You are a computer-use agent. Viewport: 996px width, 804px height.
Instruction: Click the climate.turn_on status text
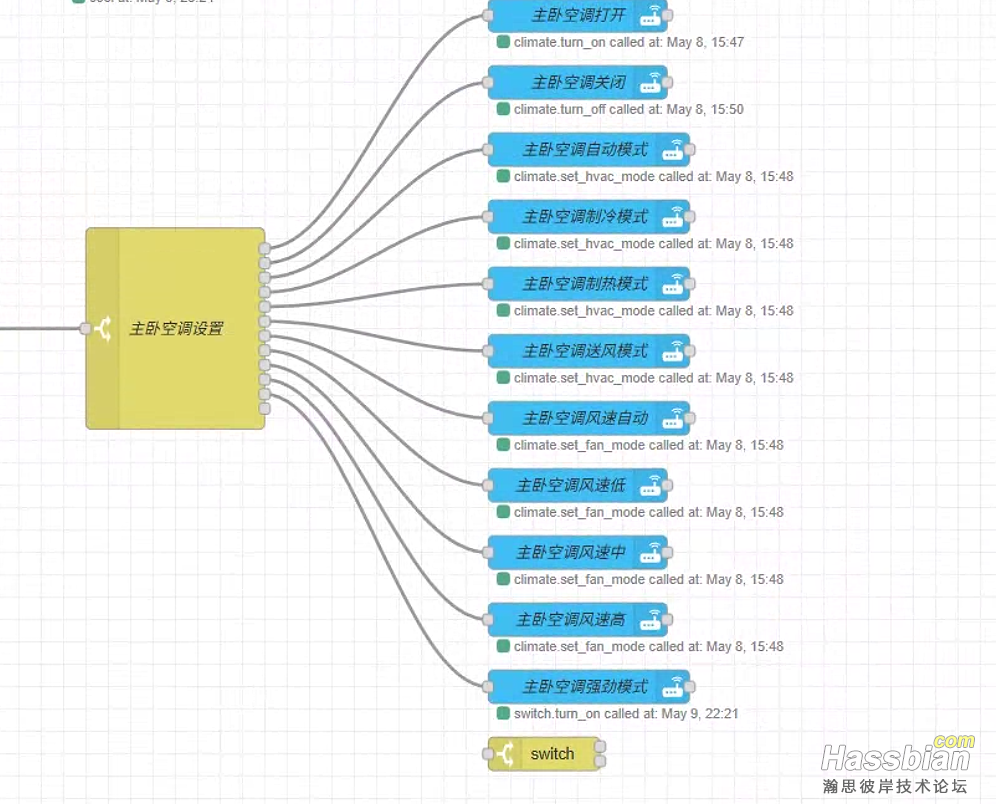(629, 43)
